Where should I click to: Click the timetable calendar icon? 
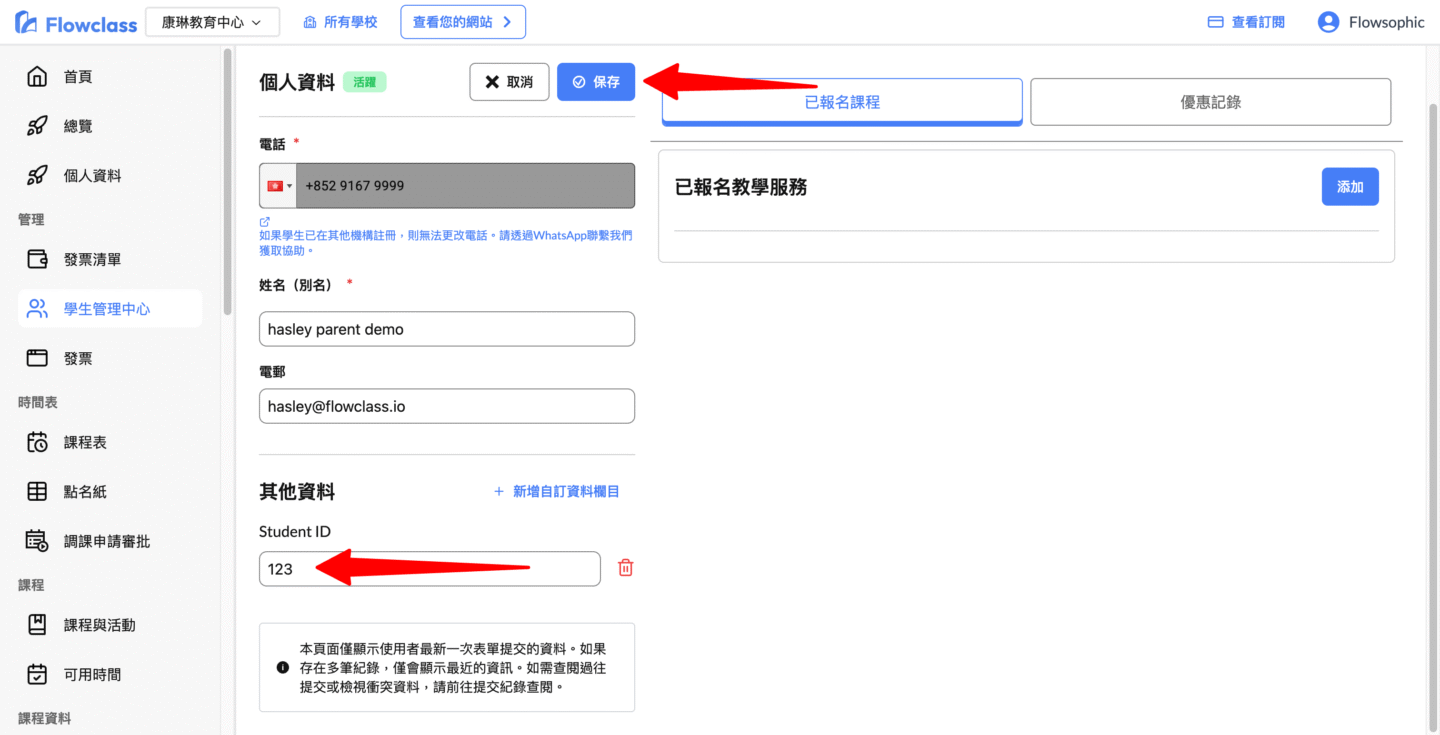point(37,443)
